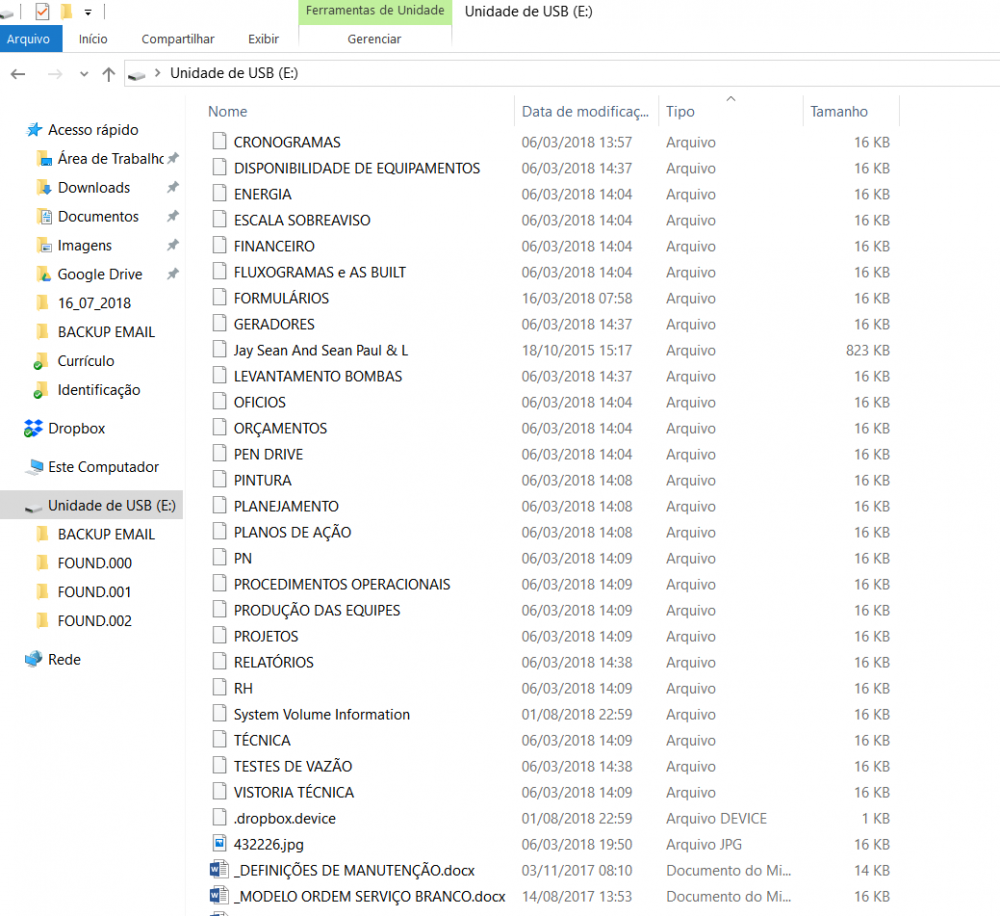Click the Up directory arrow icon

coord(108,74)
